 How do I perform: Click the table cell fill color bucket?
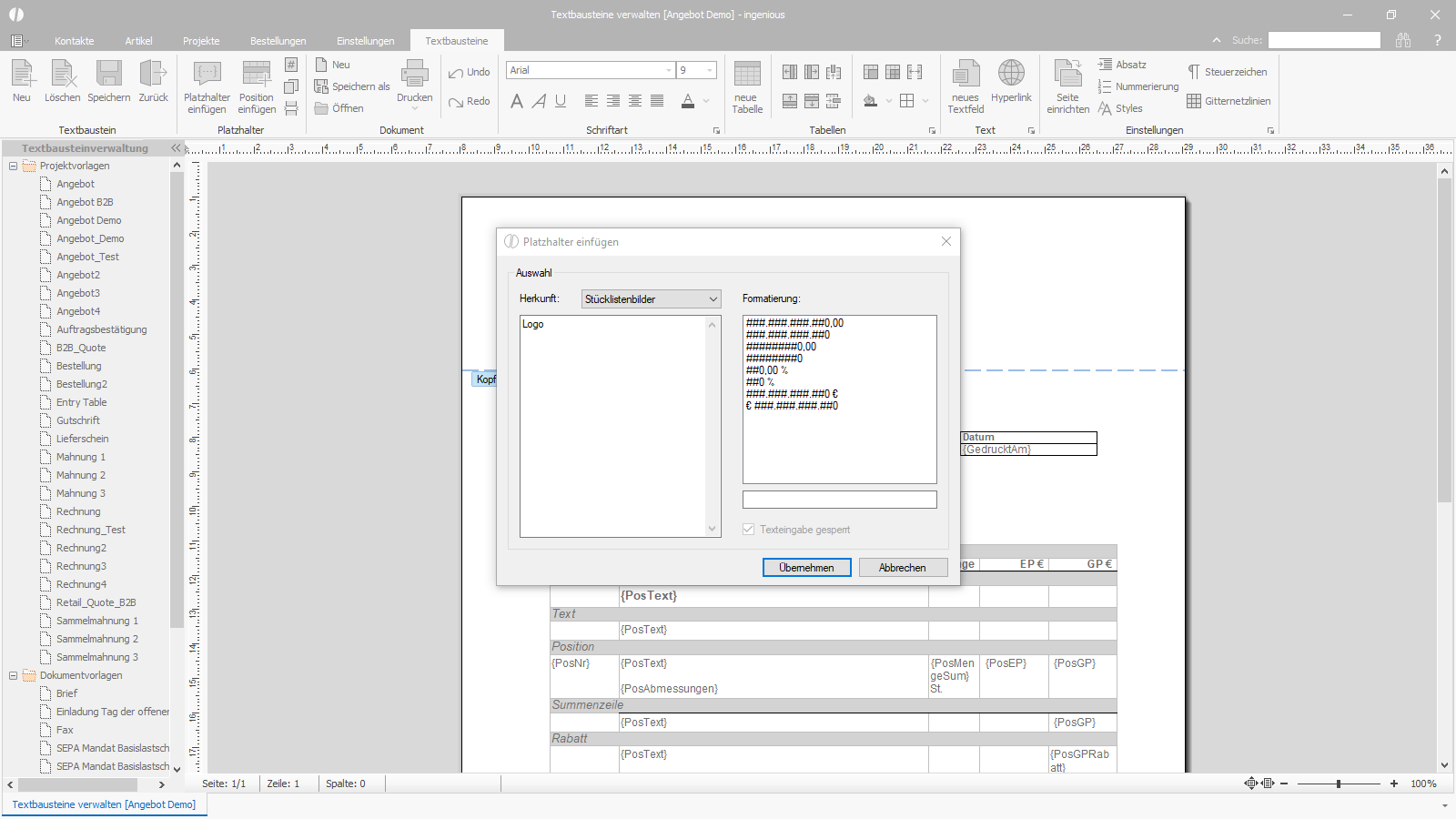(870, 101)
